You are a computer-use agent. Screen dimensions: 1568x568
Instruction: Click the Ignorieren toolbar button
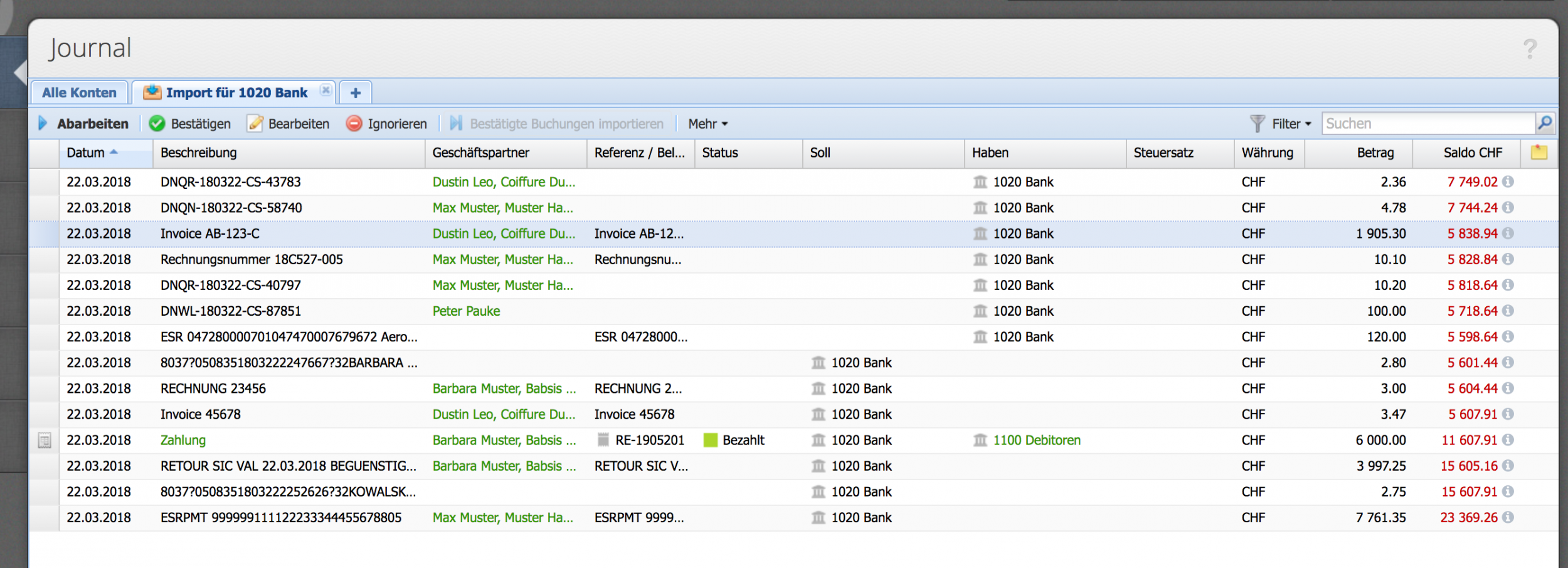tap(386, 124)
